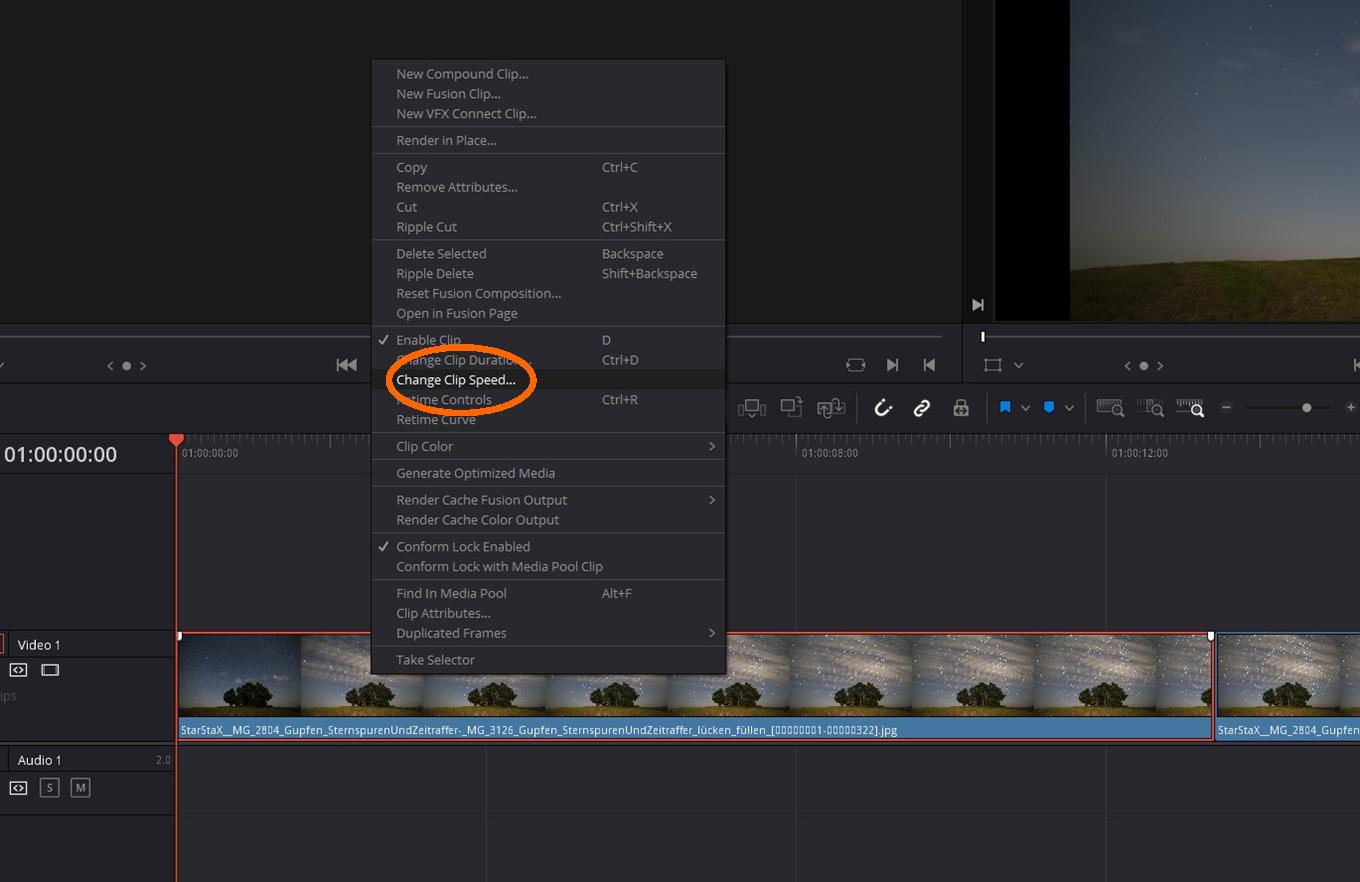Solo the Audio 1 track
Image resolution: width=1360 pixels, height=882 pixels.
click(x=49, y=788)
